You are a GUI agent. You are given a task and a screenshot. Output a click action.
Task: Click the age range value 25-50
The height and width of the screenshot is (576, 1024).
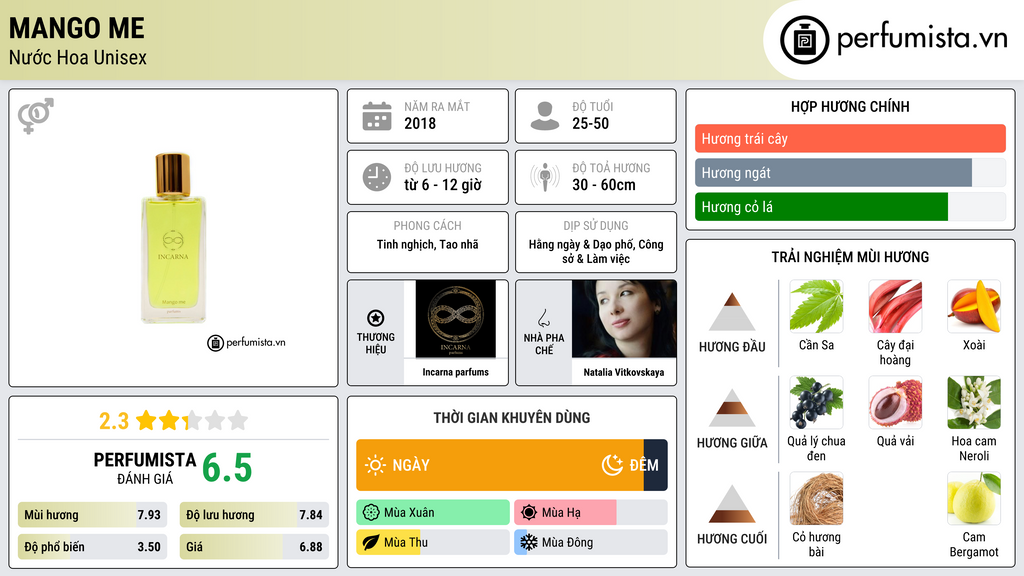click(590, 123)
